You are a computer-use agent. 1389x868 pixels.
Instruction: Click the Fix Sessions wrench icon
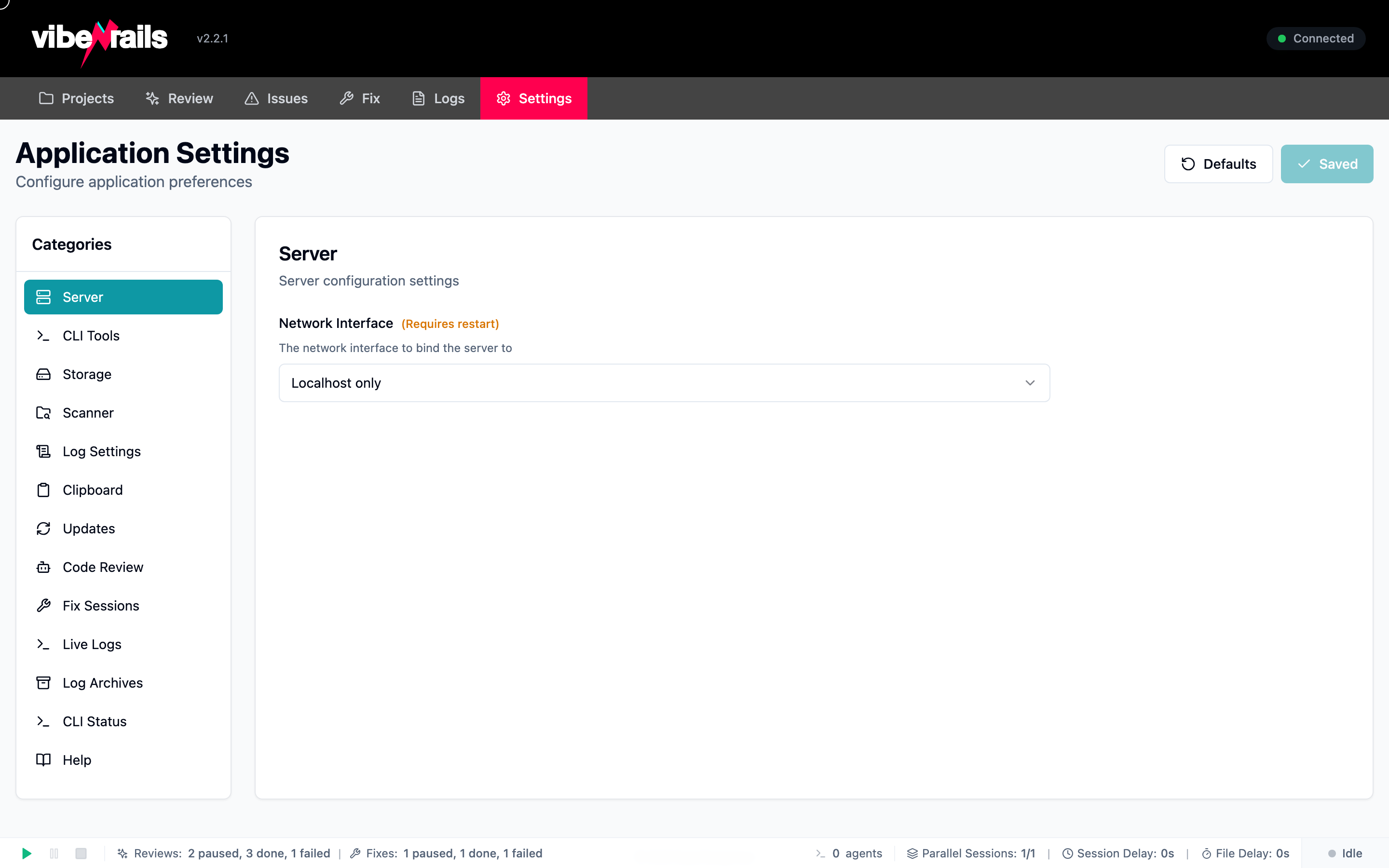[x=43, y=605]
